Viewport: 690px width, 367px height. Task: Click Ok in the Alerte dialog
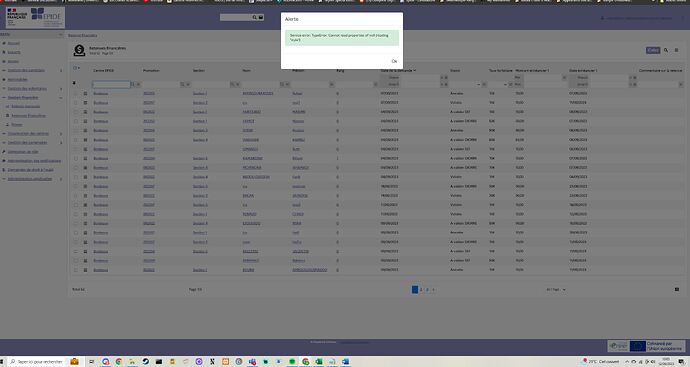coord(394,61)
